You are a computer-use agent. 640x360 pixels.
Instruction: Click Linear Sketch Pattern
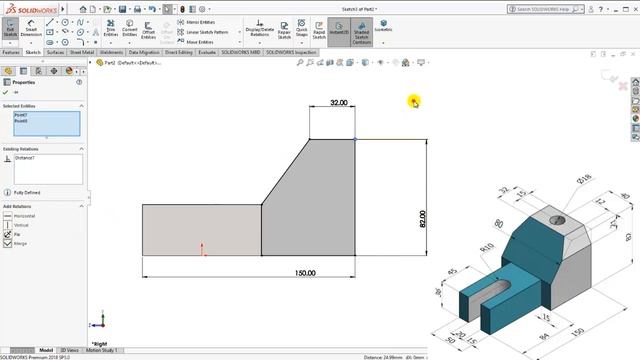coord(203,32)
